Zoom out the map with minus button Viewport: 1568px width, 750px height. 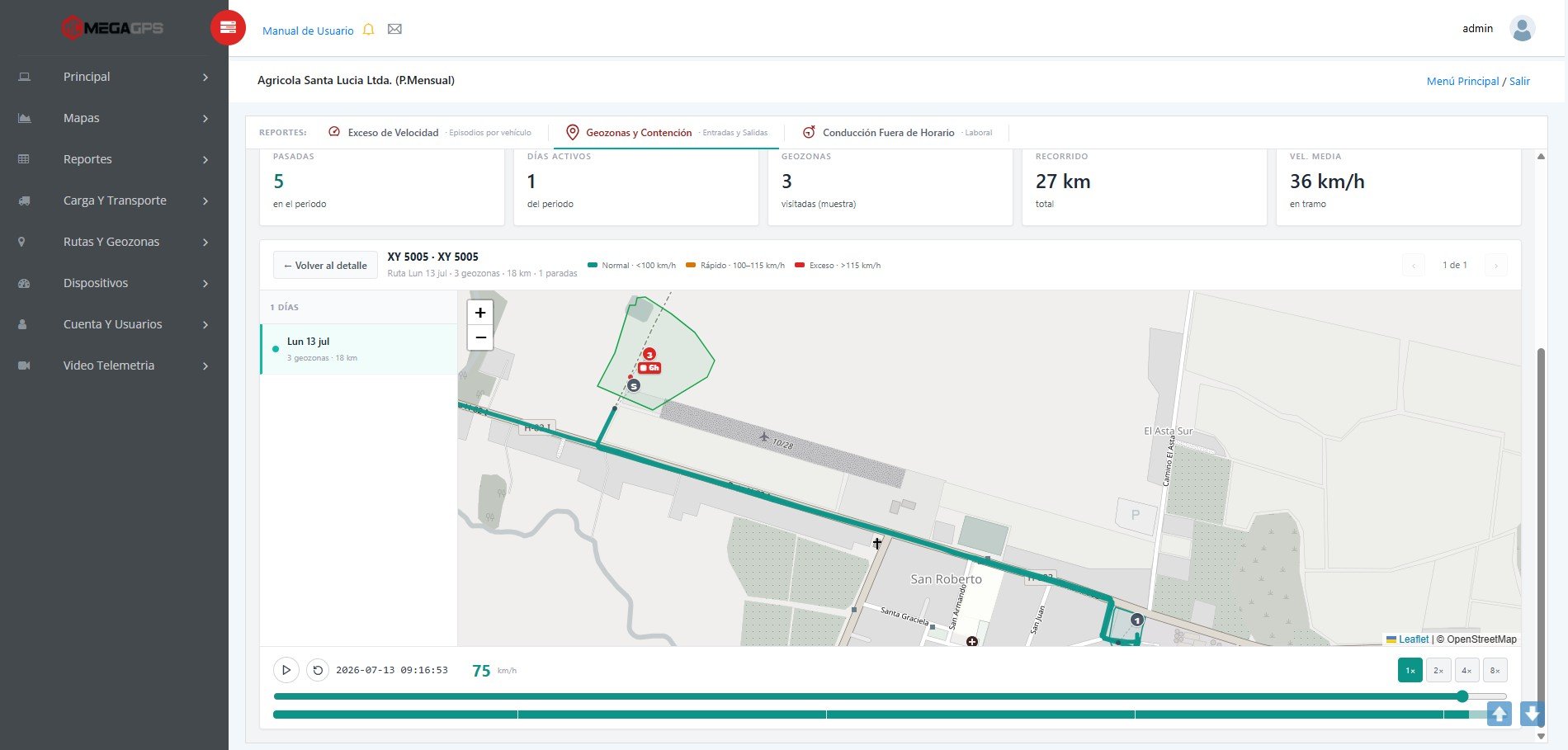pos(480,337)
